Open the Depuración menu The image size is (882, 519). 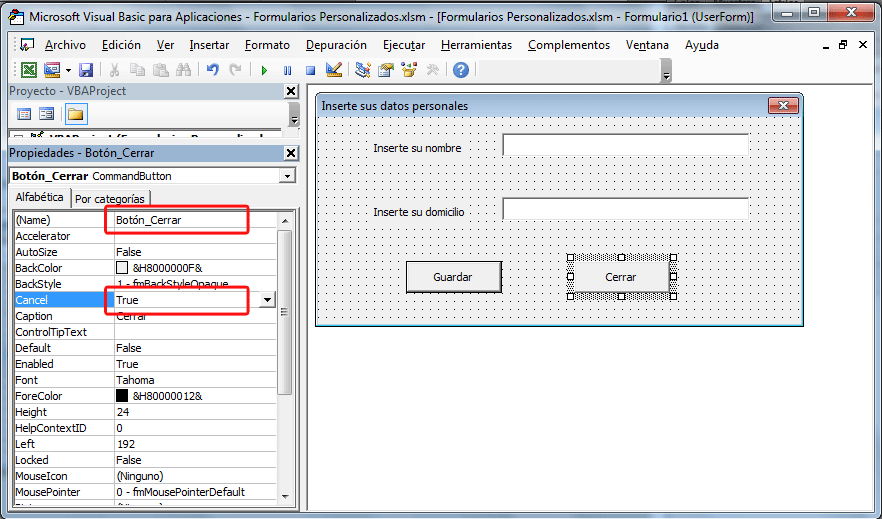coord(336,45)
